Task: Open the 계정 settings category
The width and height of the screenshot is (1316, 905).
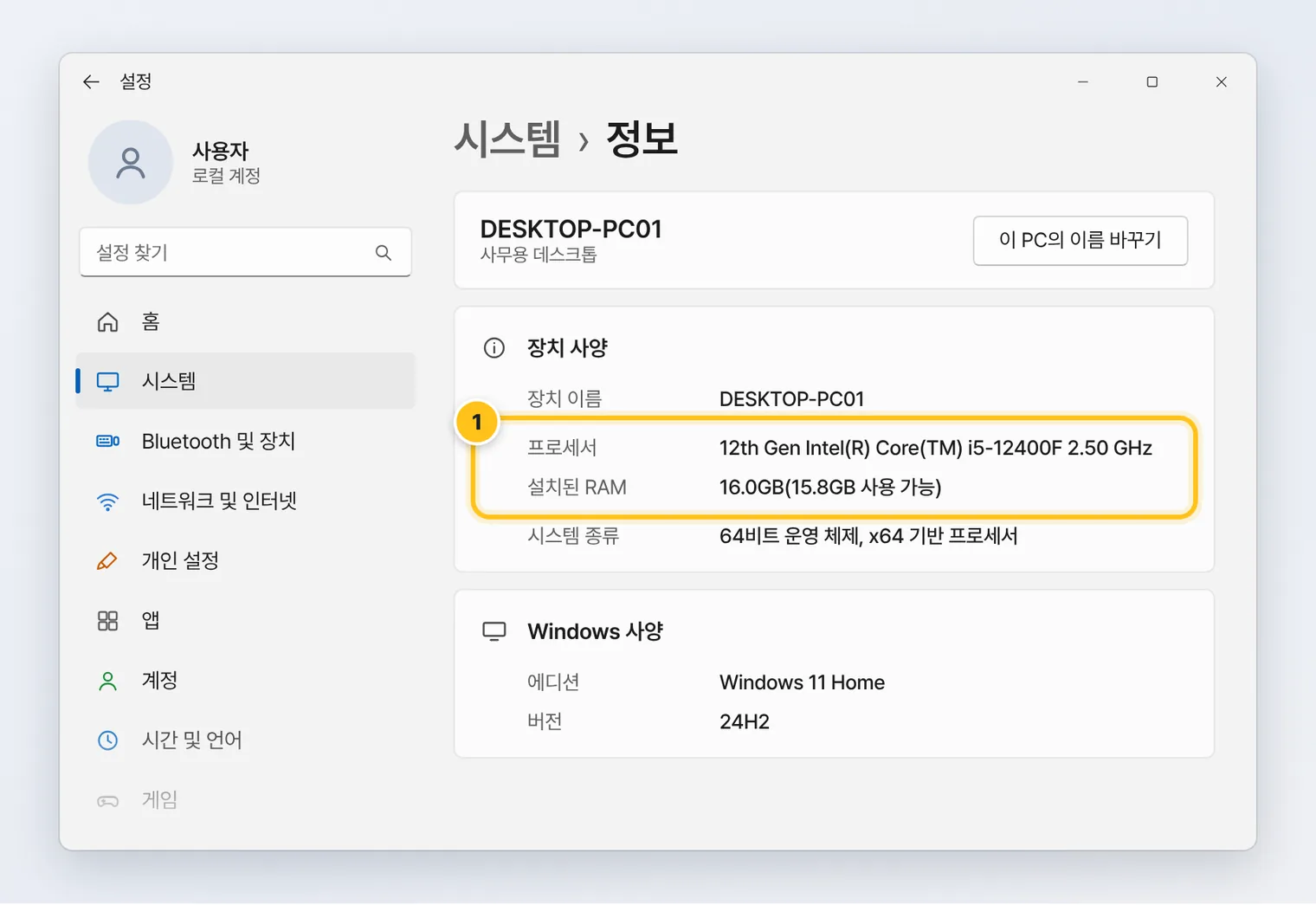Action: point(246,680)
